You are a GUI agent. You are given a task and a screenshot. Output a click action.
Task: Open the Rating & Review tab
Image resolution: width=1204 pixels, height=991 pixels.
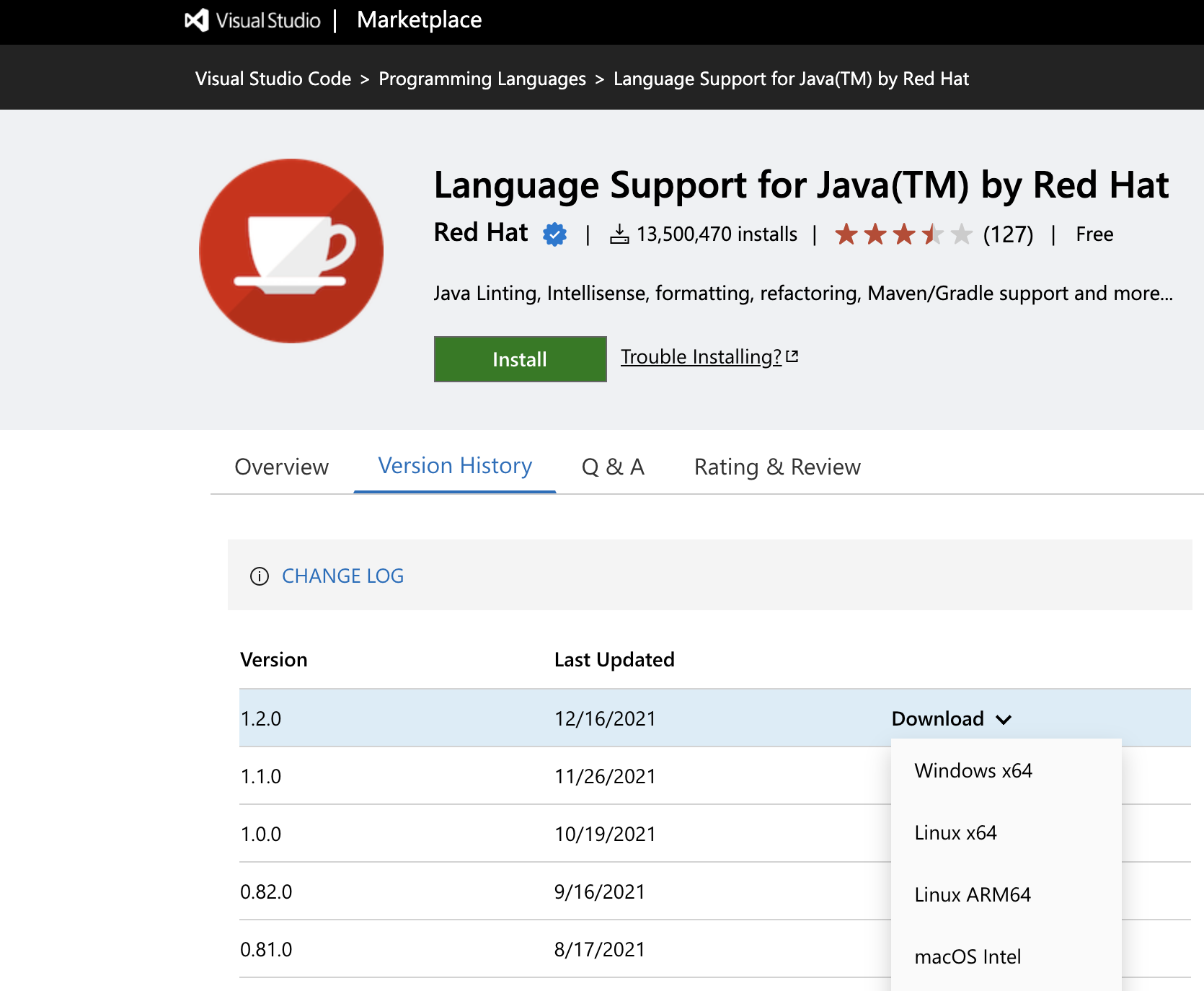coord(776,467)
